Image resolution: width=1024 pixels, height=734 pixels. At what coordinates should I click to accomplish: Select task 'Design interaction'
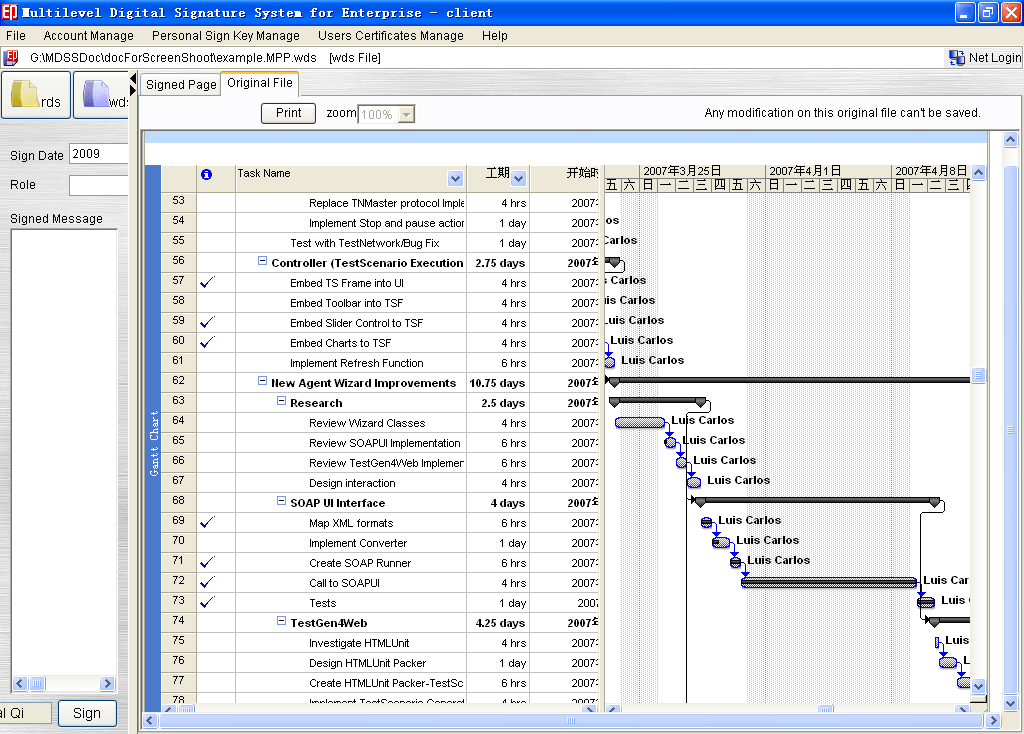pos(352,483)
